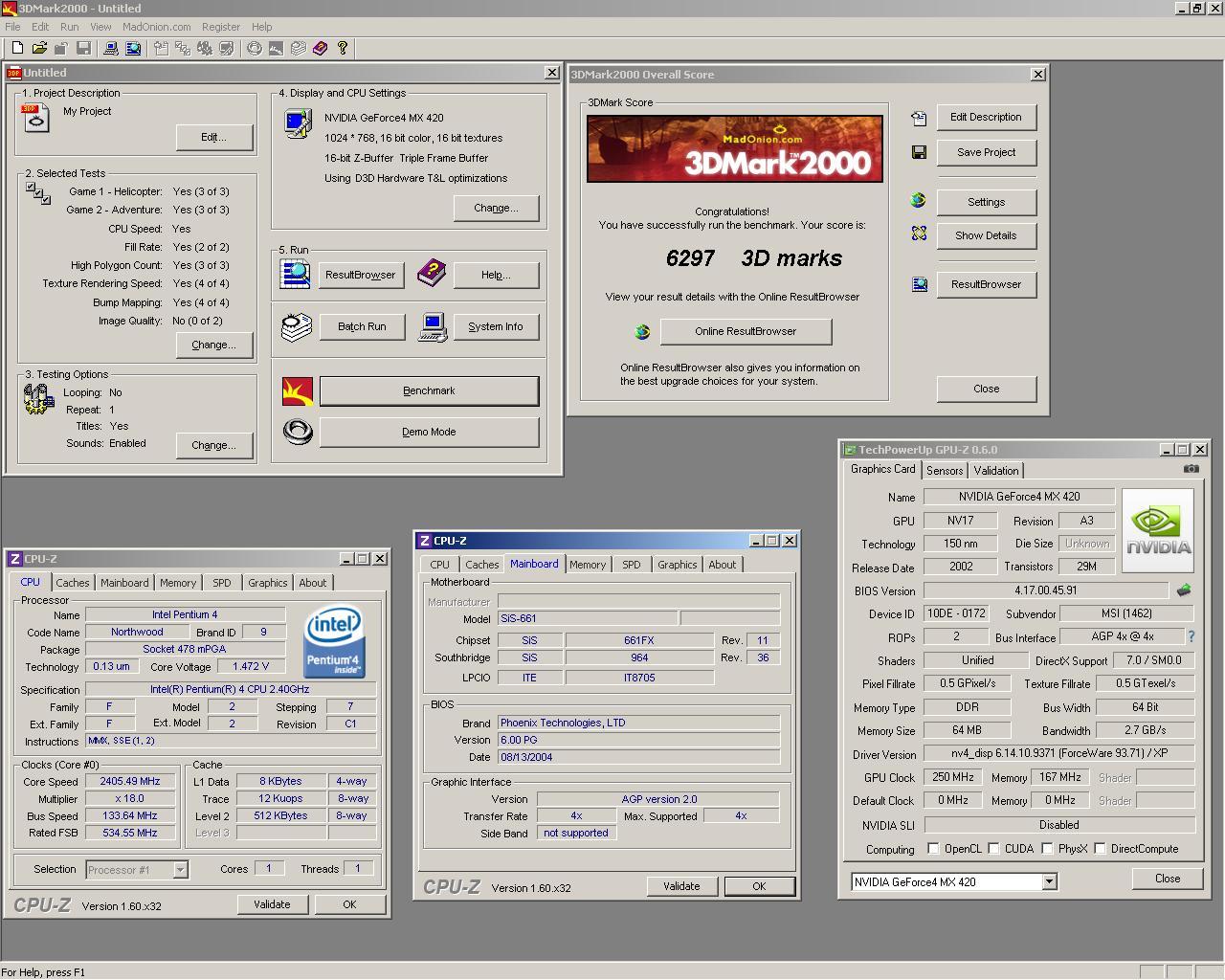Click the Batch Run stack toolbar icon
Viewport: 1225px width, 980px height.
(x=299, y=48)
